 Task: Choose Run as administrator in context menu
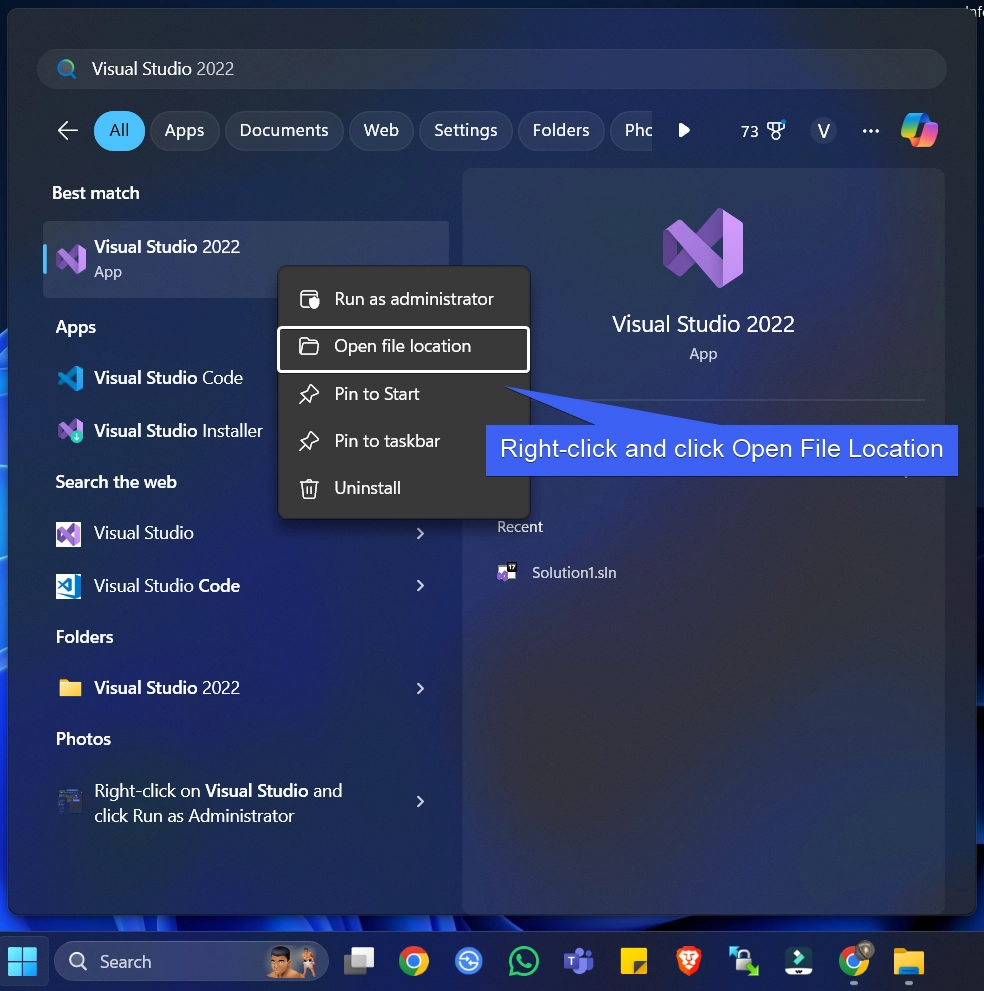[403, 299]
